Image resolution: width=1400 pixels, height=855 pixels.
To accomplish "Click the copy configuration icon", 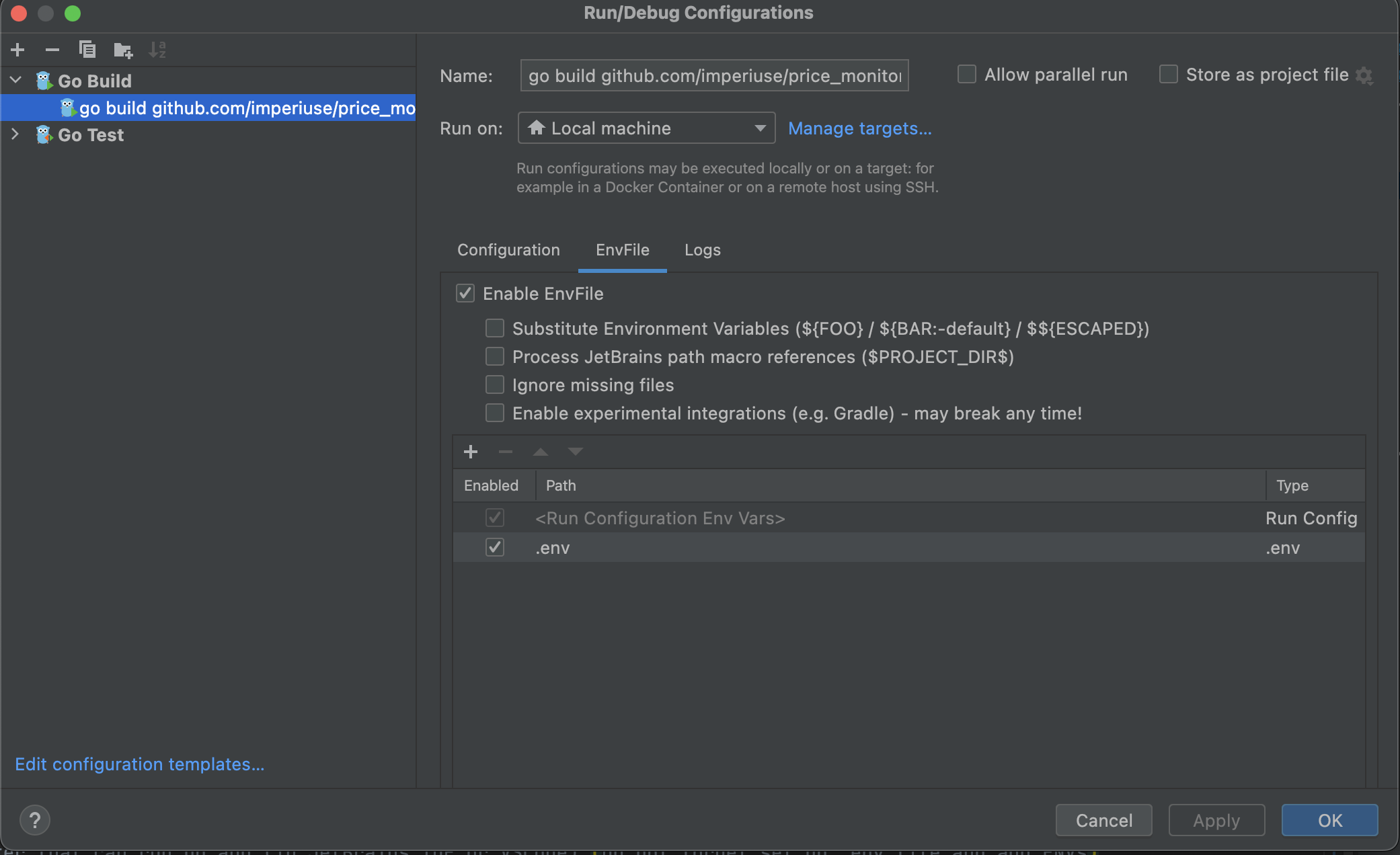I will 87,50.
